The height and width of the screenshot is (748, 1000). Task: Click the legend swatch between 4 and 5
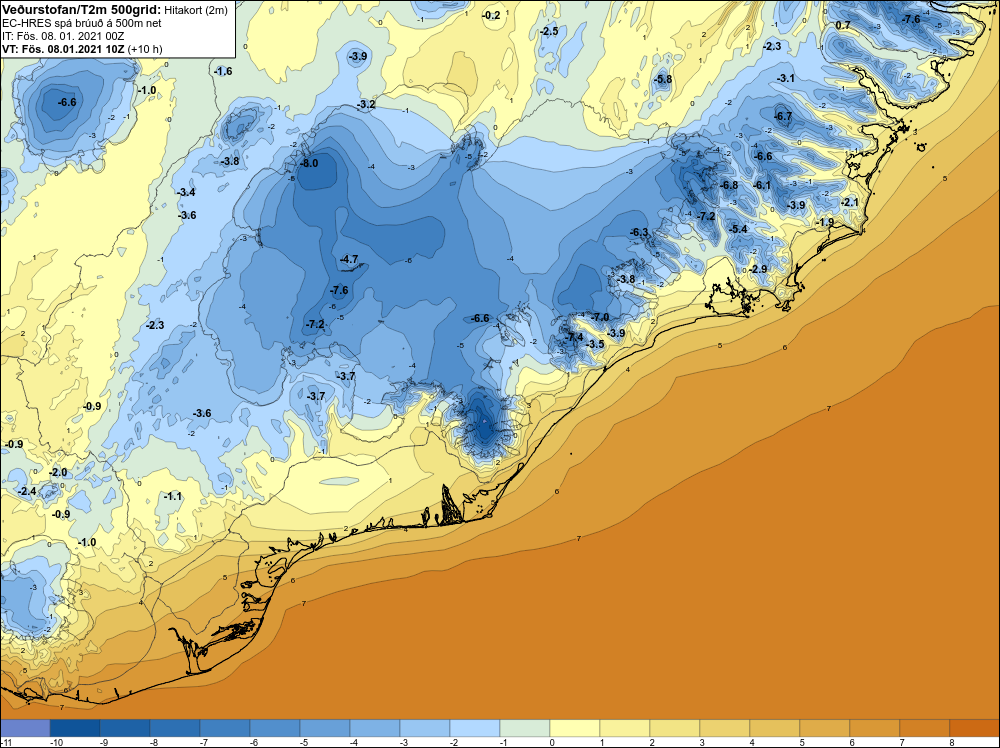click(775, 728)
